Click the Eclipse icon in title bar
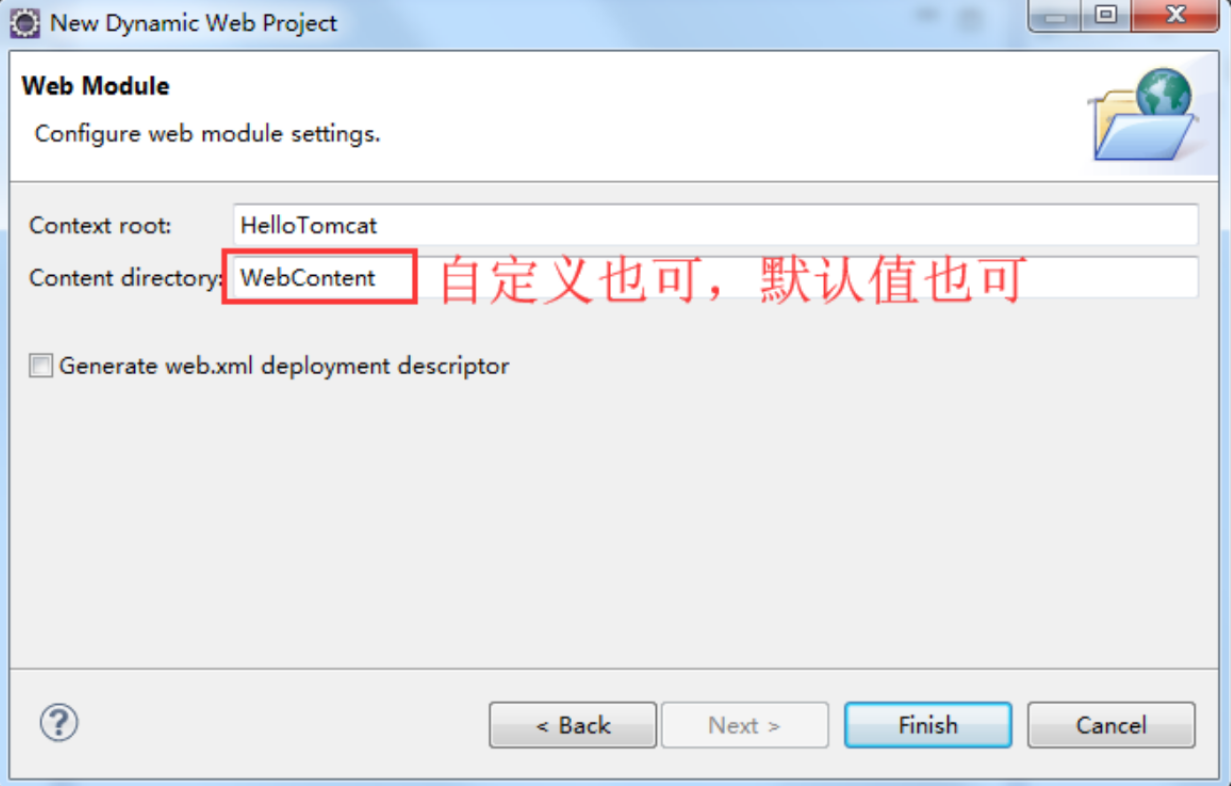 [25, 22]
